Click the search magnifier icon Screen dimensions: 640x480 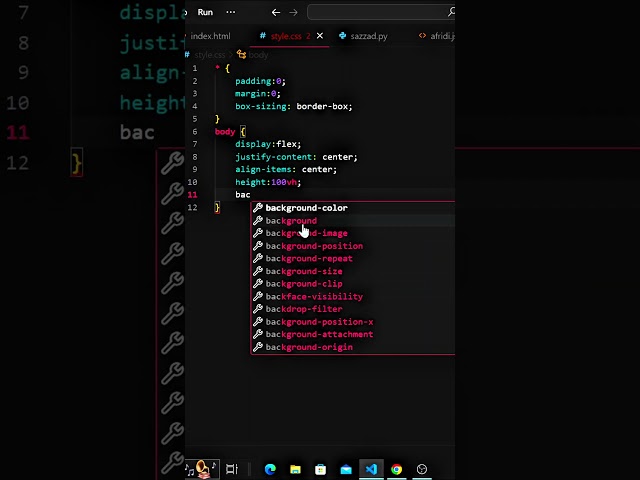click(x=451, y=12)
